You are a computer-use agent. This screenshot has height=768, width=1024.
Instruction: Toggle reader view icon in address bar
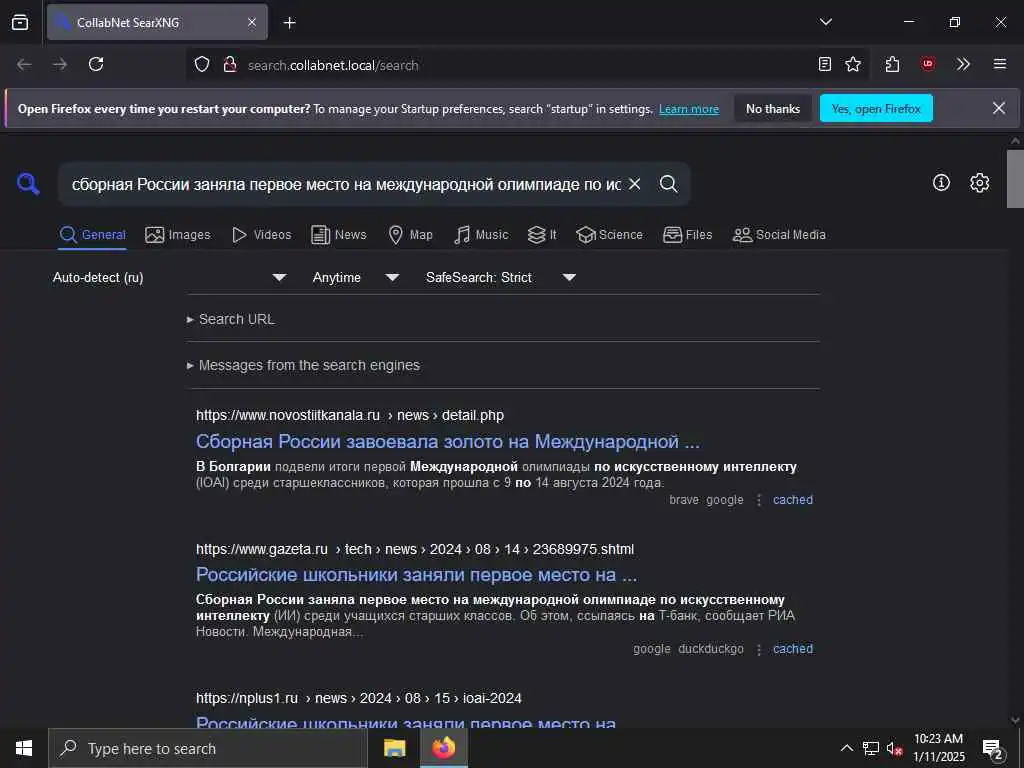tap(825, 64)
